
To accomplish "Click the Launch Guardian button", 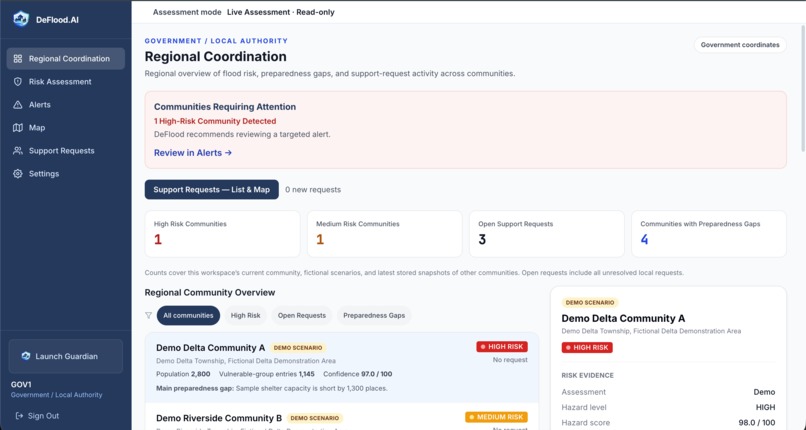I will click(66, 356).
